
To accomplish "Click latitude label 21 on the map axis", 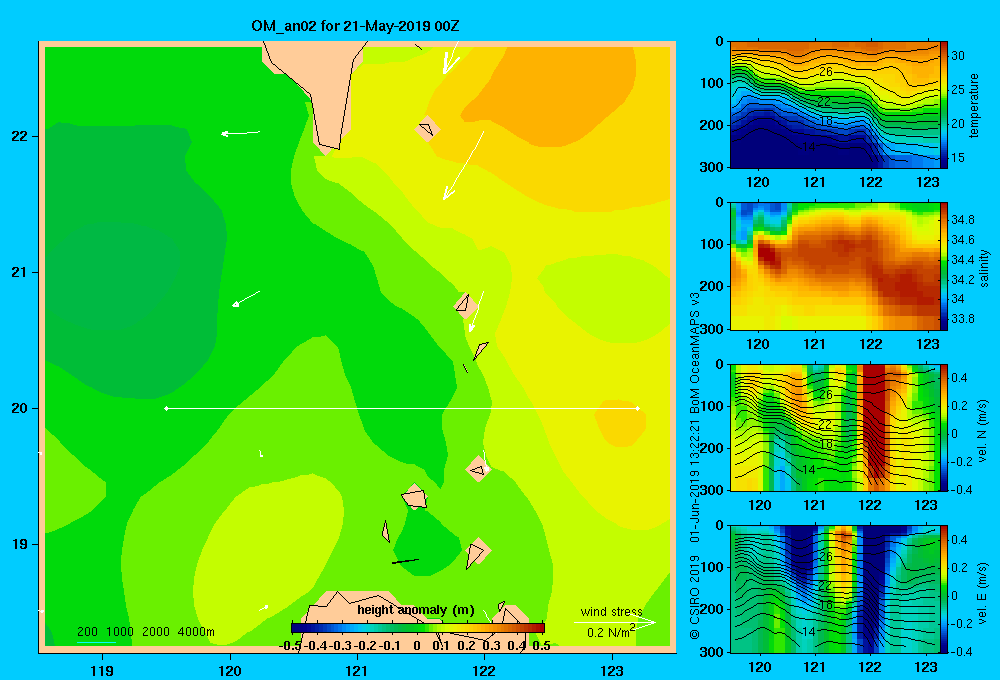I will (x=20, y=272).
